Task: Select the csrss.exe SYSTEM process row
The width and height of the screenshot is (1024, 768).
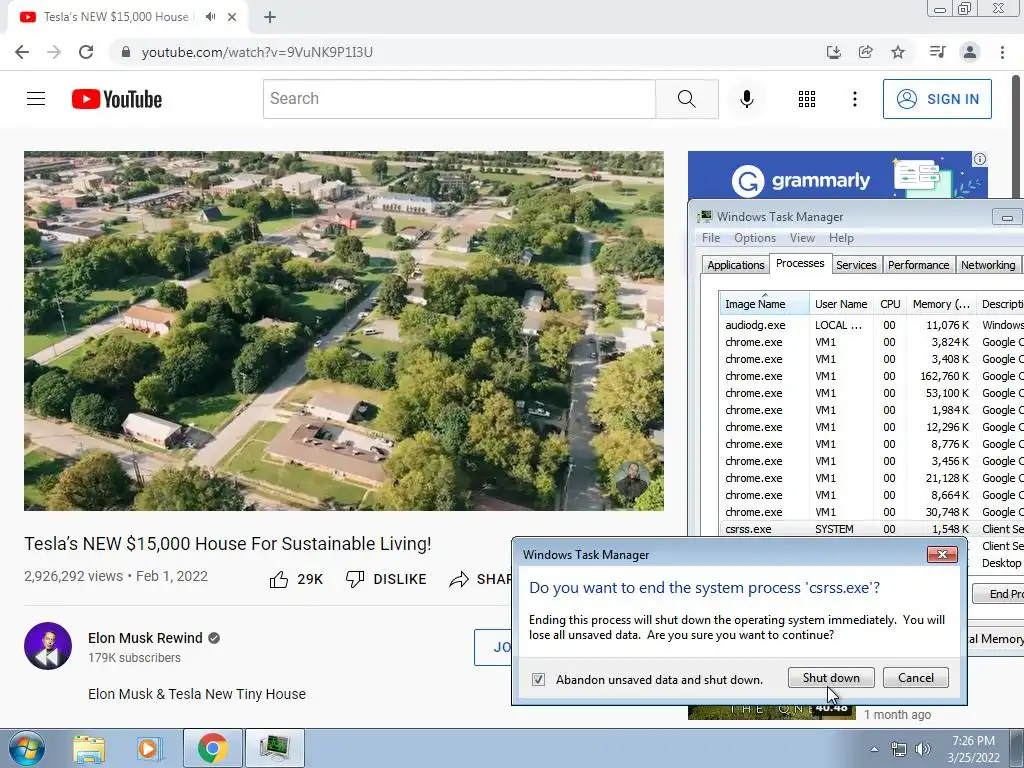Action: (x=871, y=529)
